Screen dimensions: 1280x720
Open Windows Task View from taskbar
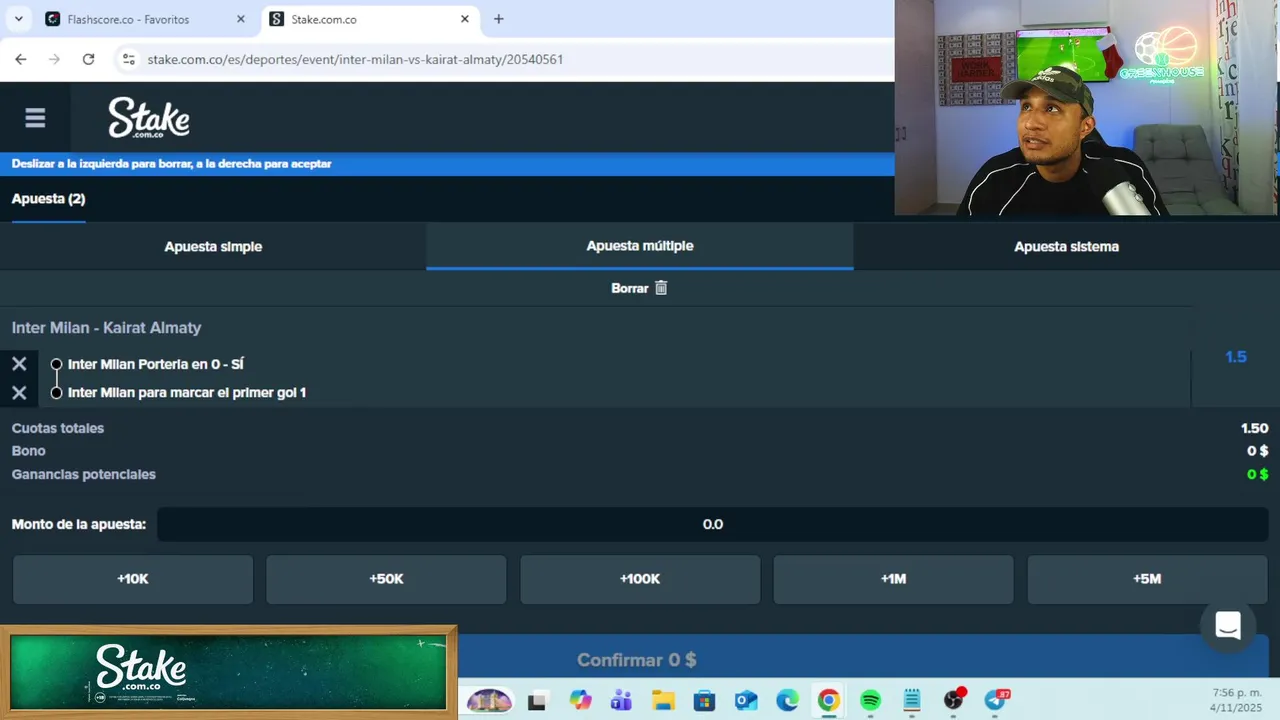tap(537, 701)
